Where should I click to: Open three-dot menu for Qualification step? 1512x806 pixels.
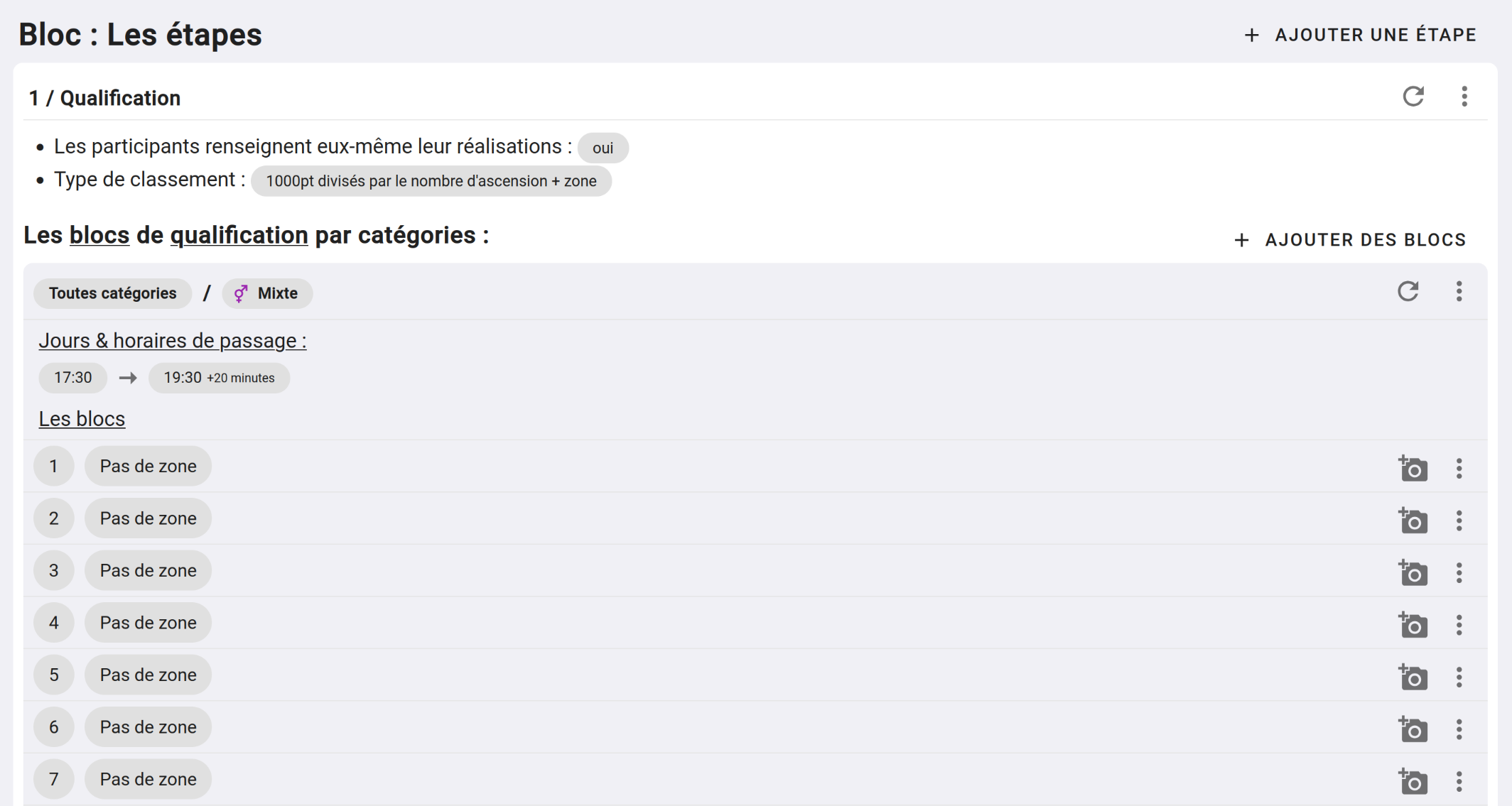point(1464,97)
